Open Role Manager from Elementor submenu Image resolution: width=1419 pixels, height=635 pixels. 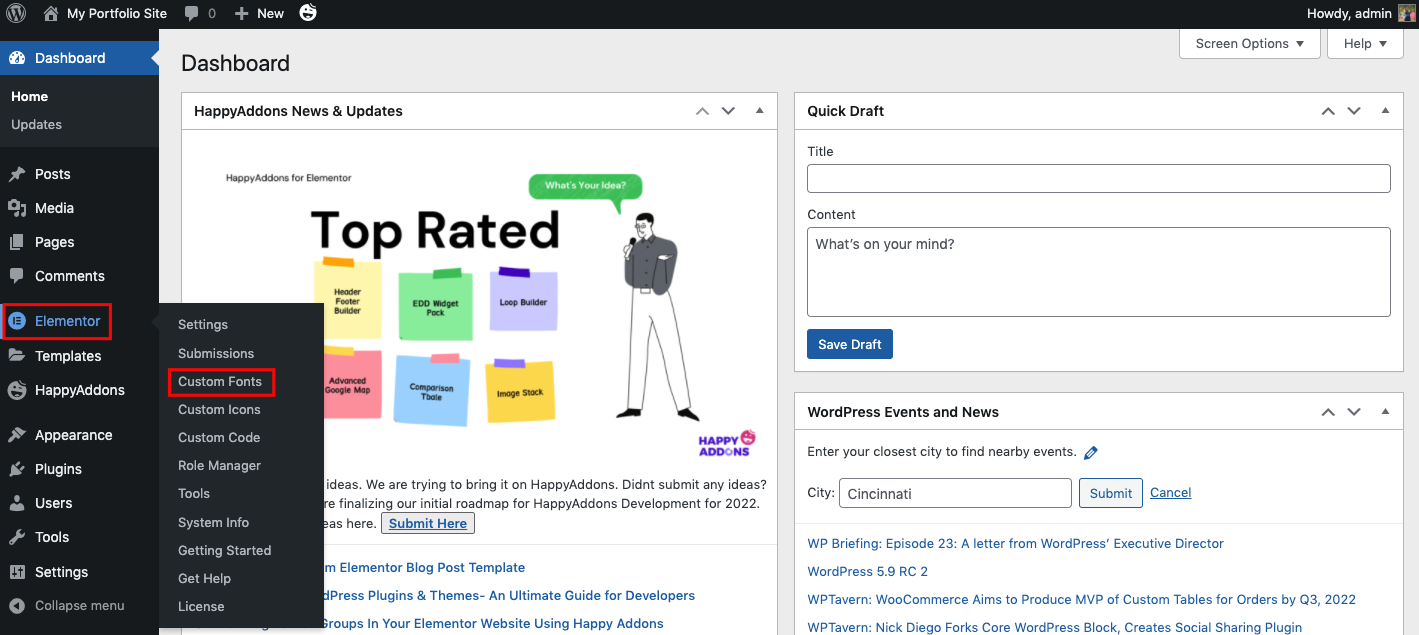point(219,465)
